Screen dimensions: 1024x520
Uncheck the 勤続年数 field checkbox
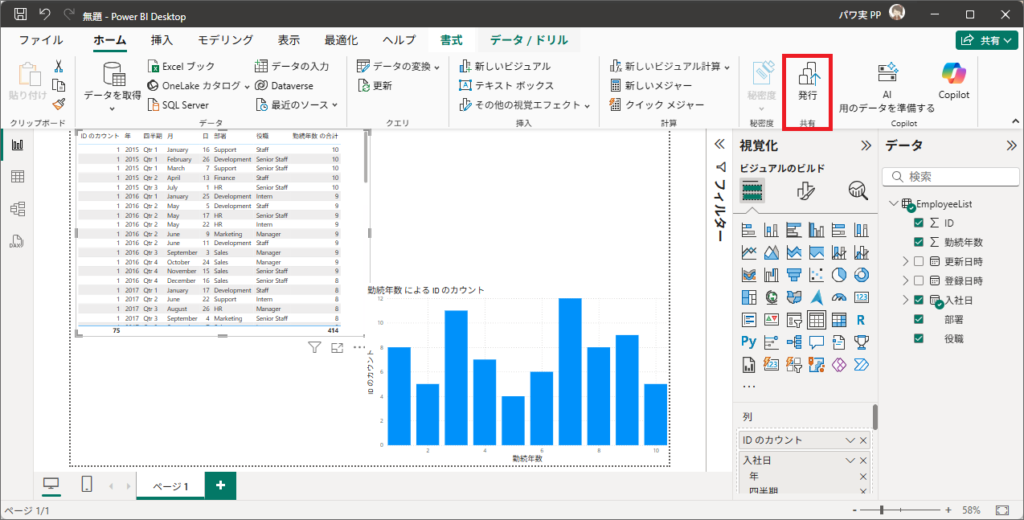pos(919,242)
